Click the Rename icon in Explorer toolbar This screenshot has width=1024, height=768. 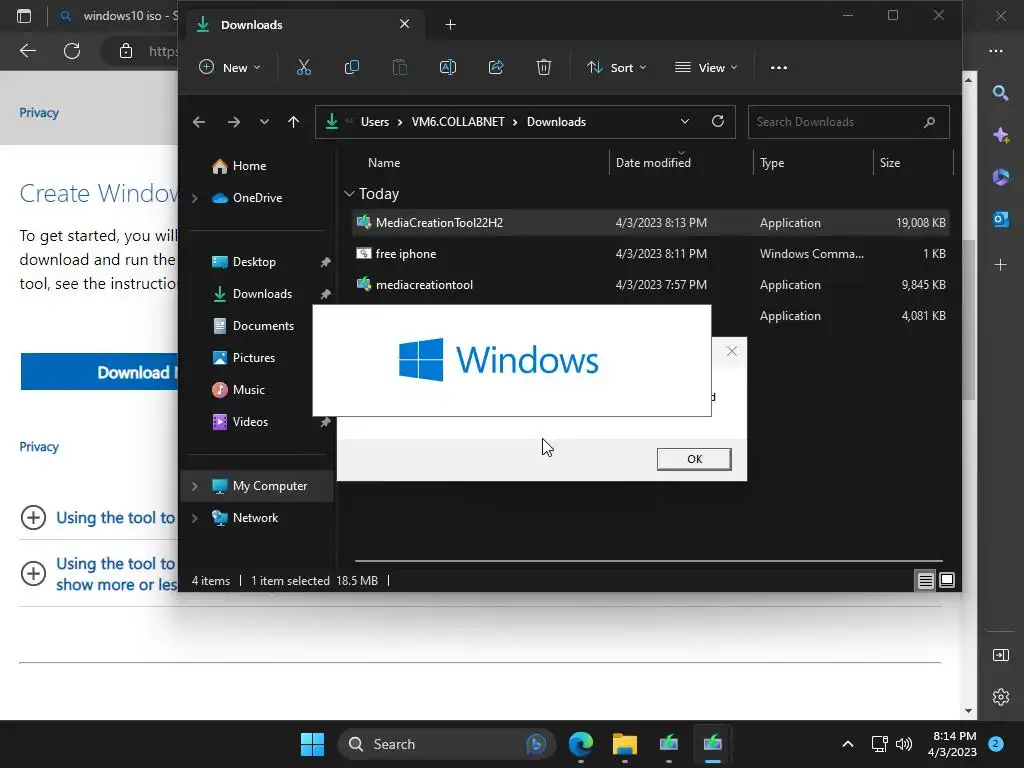pyautogui.click(x=448, y=67)
